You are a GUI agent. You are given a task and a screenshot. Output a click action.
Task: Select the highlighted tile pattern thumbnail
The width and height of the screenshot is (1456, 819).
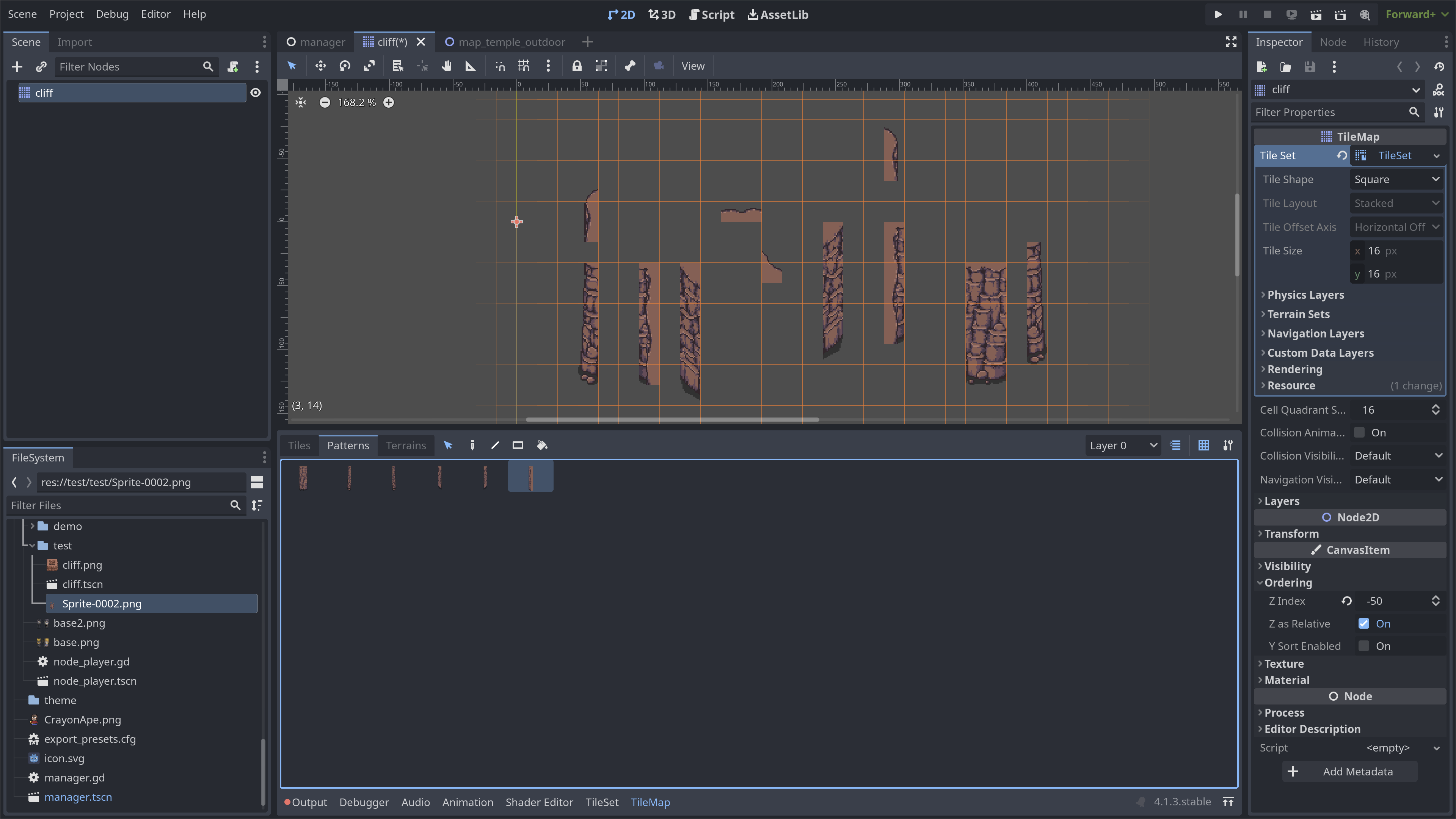pos(530,477)
